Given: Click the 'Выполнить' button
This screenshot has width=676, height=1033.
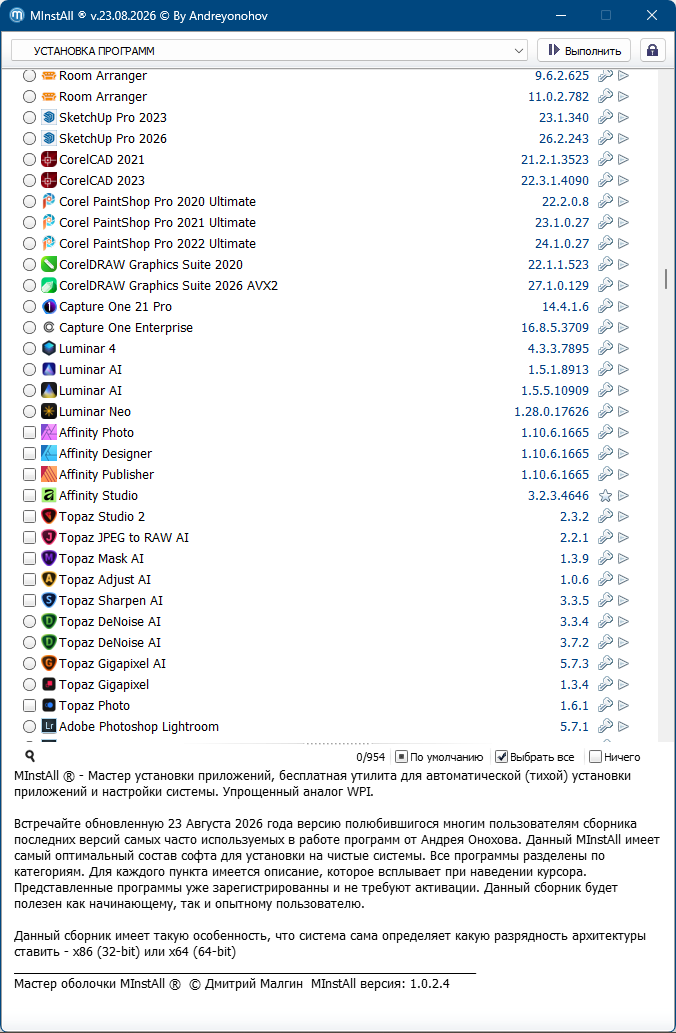Looking at the screenshot, I should click(x=584, y=51).
